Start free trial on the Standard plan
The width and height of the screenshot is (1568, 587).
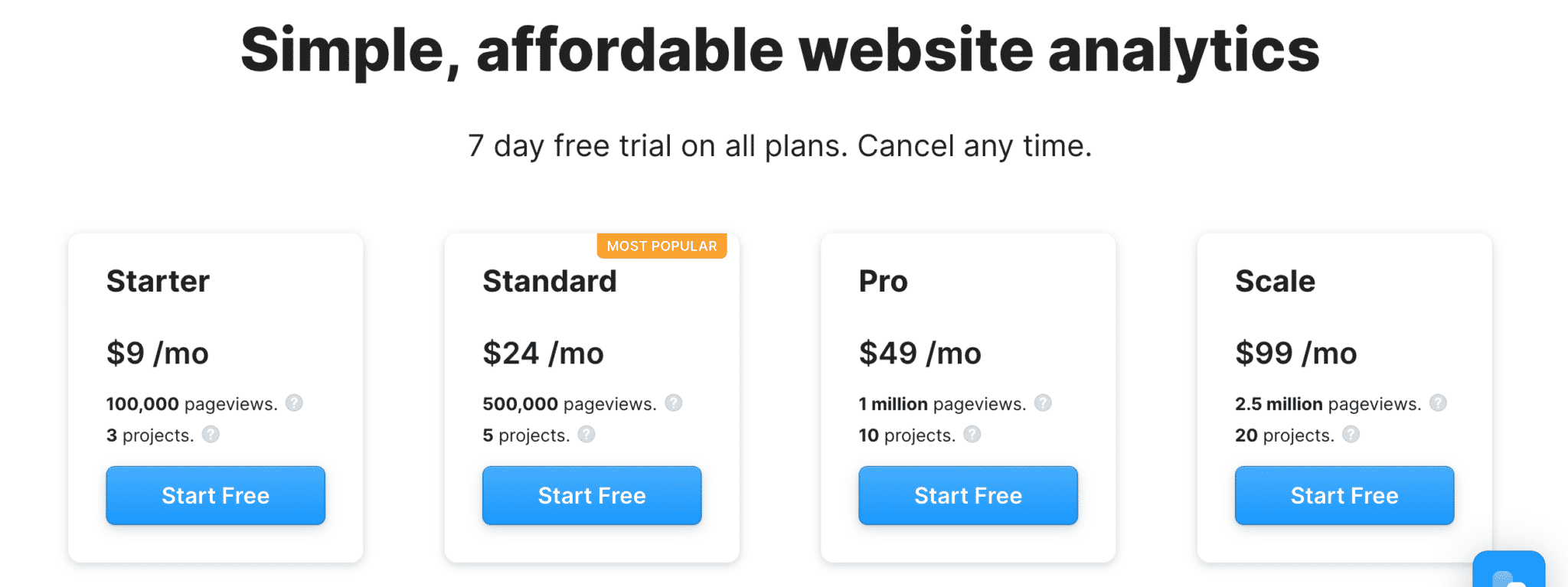[592, 495]
